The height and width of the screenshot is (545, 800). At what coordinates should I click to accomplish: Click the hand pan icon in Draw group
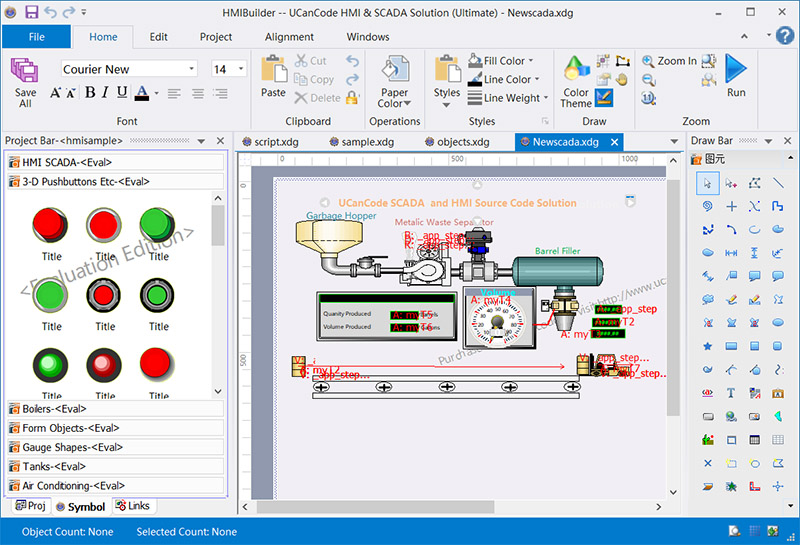pyautogui.click(x=621, y=80)
